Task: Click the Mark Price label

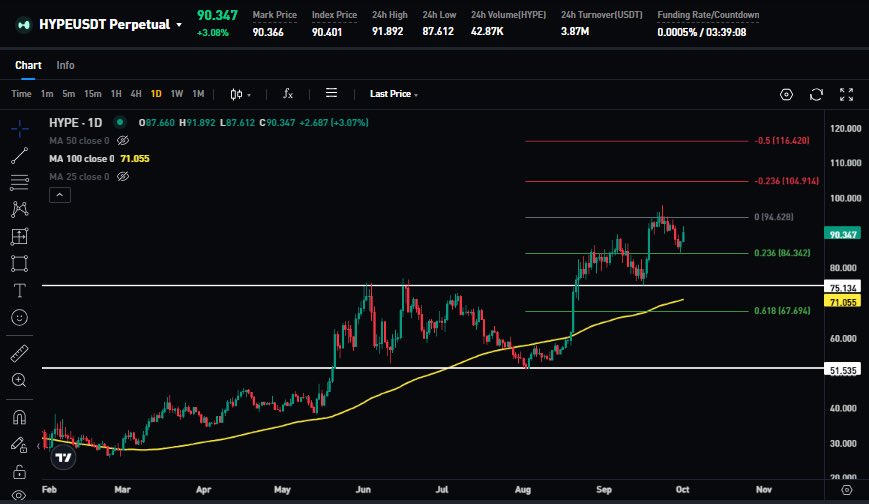Action: click(274, 15)
